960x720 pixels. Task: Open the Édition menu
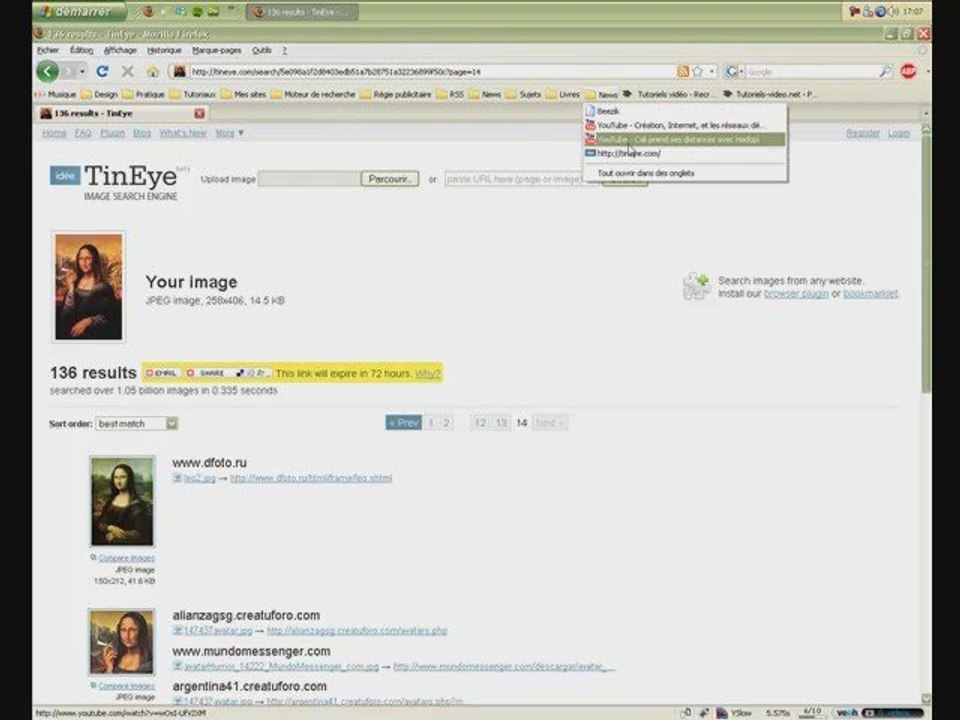coord(81,50)
